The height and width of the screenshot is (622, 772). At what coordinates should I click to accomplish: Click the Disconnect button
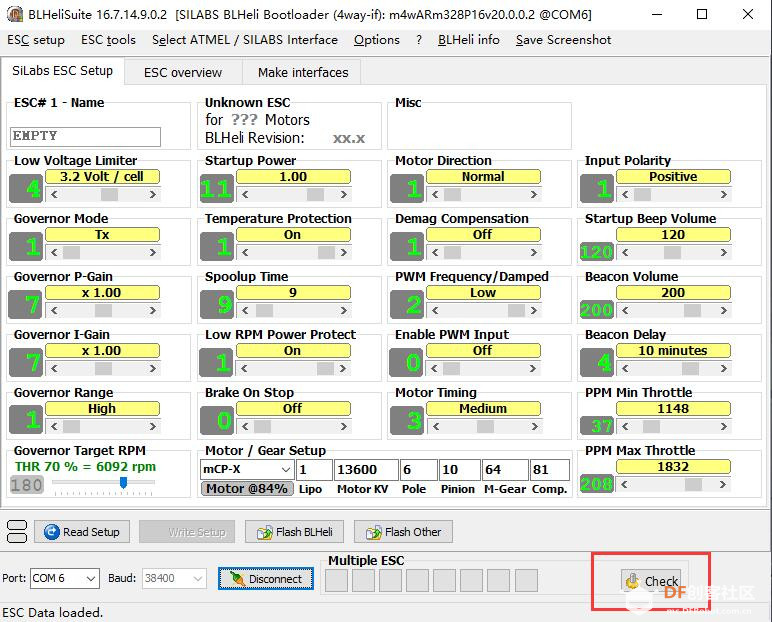tap(266, 579)
